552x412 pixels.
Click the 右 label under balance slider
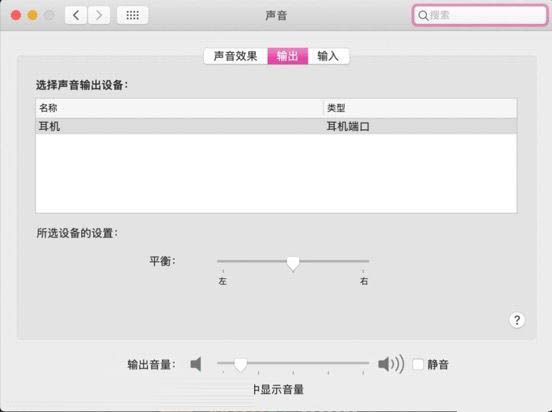[x=364, y=281]
